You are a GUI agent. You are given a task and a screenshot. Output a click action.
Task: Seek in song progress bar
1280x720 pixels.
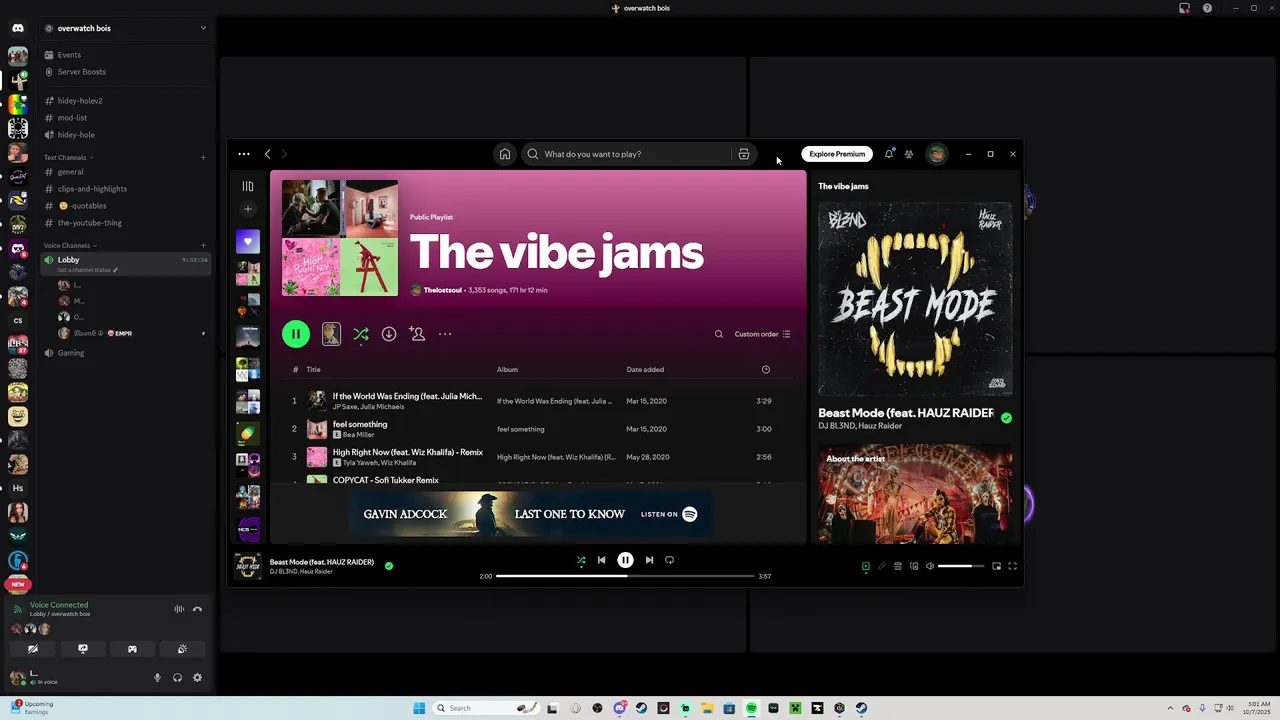625,576
